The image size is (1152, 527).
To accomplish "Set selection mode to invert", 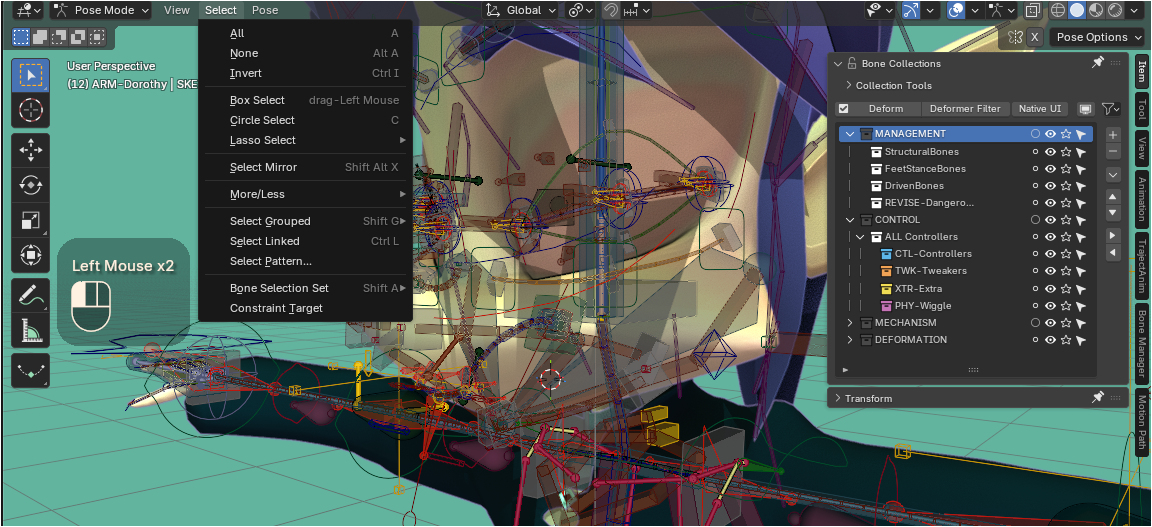I will tap(79, 37).
